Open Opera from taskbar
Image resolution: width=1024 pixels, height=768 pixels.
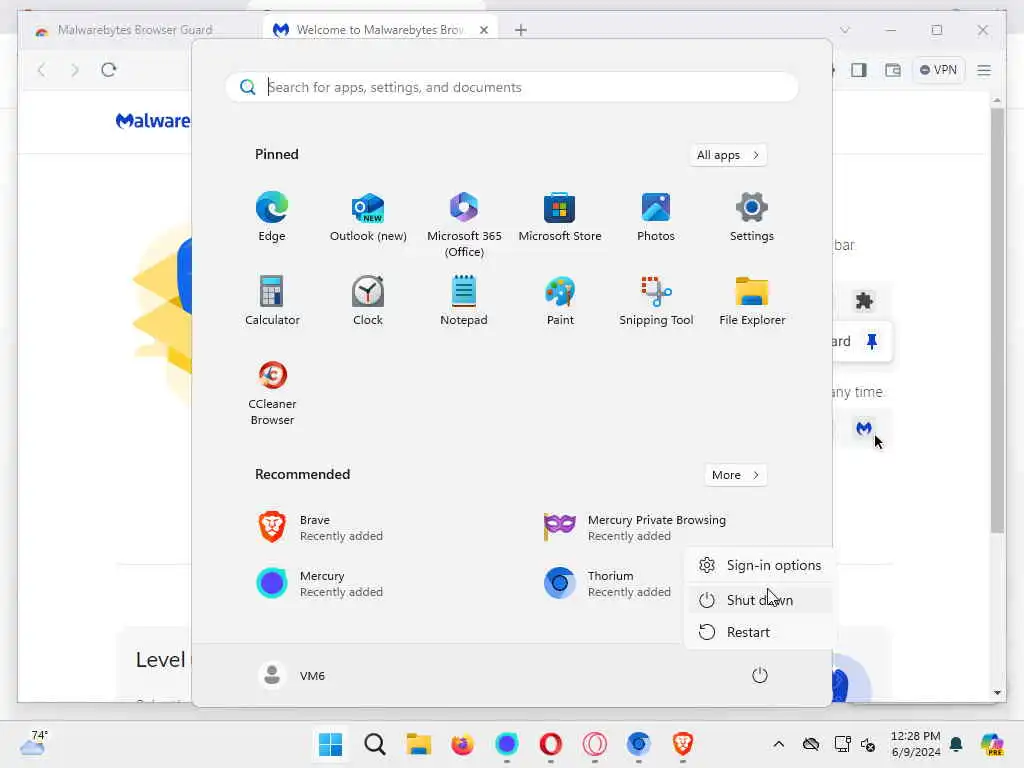(x=551, y=744)
